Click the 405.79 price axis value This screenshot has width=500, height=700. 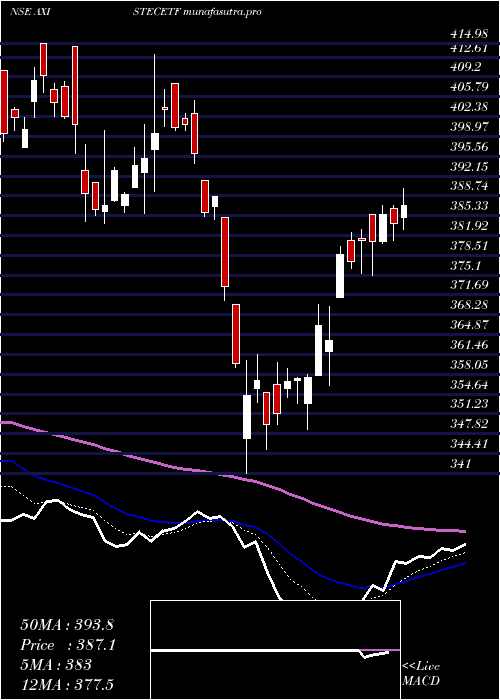[469, 87]
